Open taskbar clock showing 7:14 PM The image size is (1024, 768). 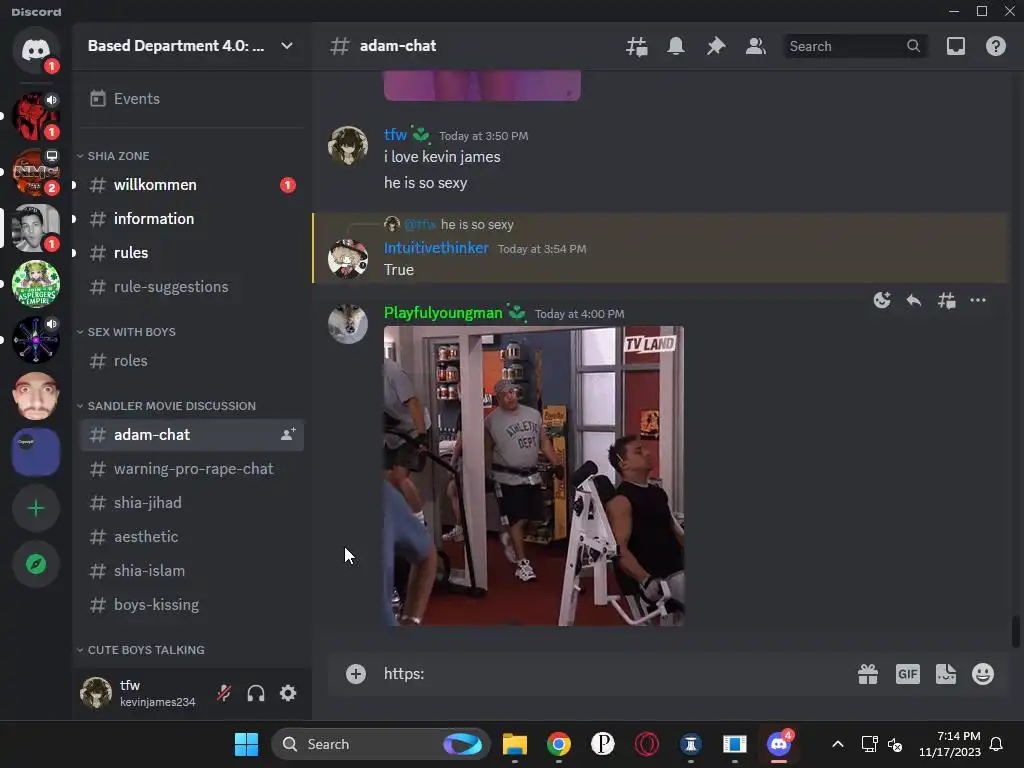tap(950, 744)
